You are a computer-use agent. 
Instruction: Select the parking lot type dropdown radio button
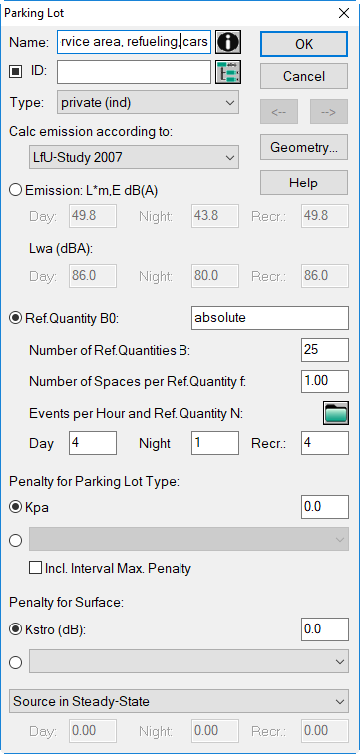tap(16, 540)
